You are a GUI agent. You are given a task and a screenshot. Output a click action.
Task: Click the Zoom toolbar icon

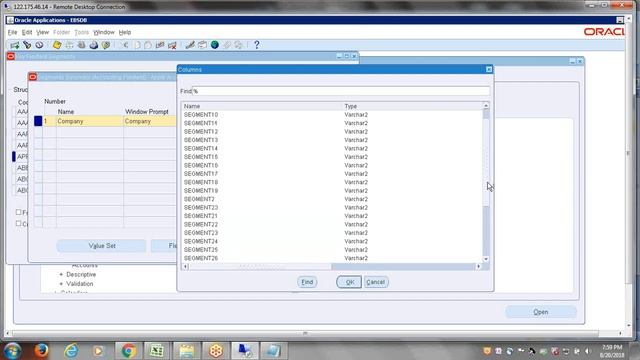tap(202, 45)
